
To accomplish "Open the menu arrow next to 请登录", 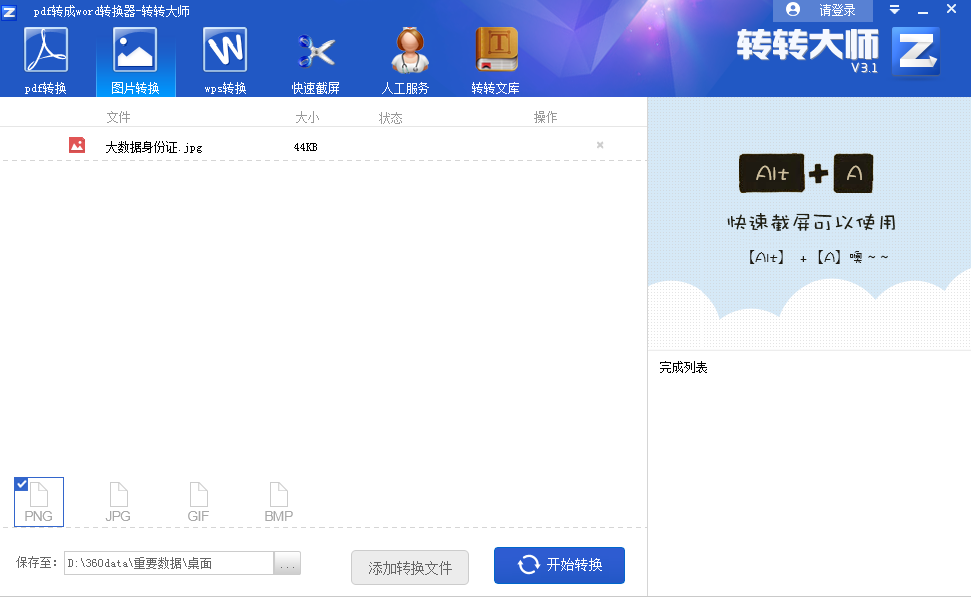I will 895,9.
